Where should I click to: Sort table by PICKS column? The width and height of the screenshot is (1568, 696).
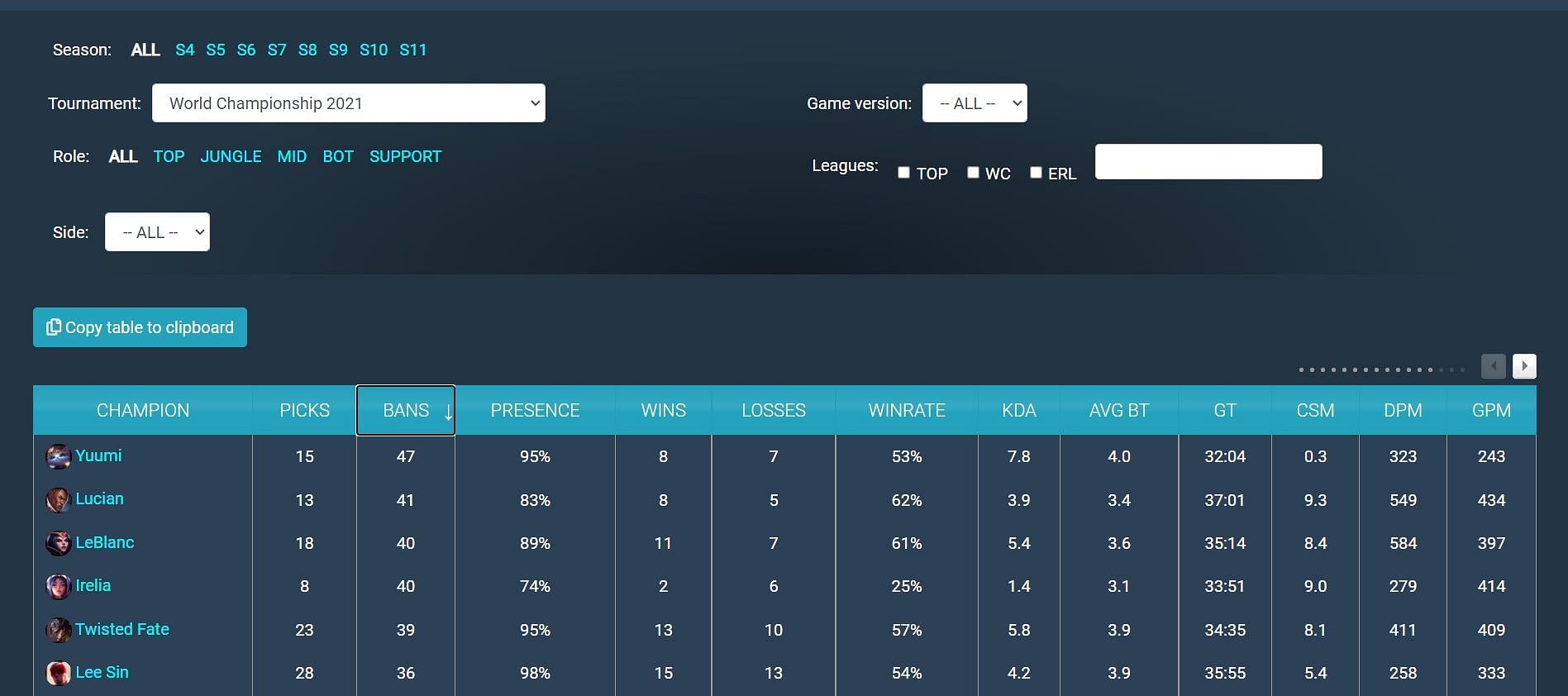point(304,410)
